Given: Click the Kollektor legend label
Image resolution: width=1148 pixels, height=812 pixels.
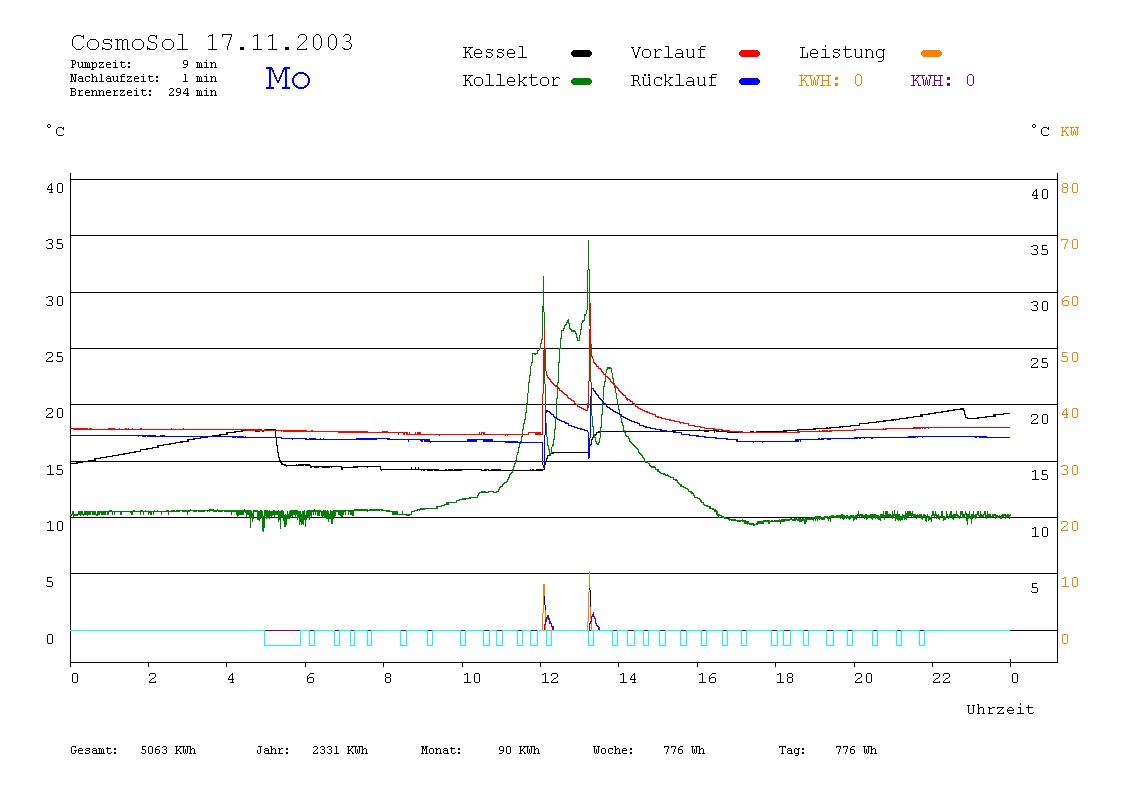Looking at the screenshot, I should click(x=510, y=81).
